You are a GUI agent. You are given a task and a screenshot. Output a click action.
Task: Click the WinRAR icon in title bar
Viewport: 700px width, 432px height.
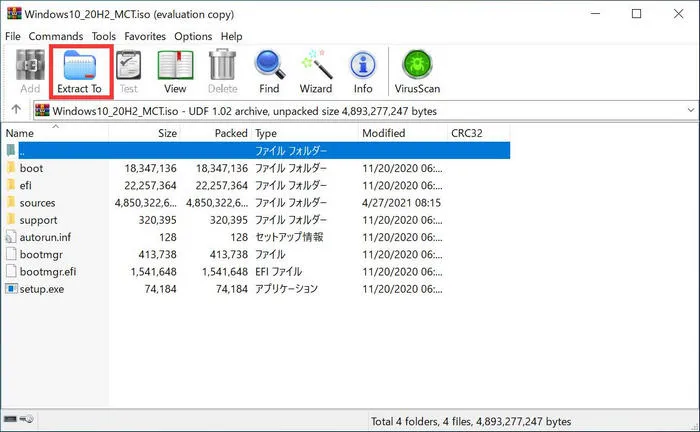click(x=14, y=13)
